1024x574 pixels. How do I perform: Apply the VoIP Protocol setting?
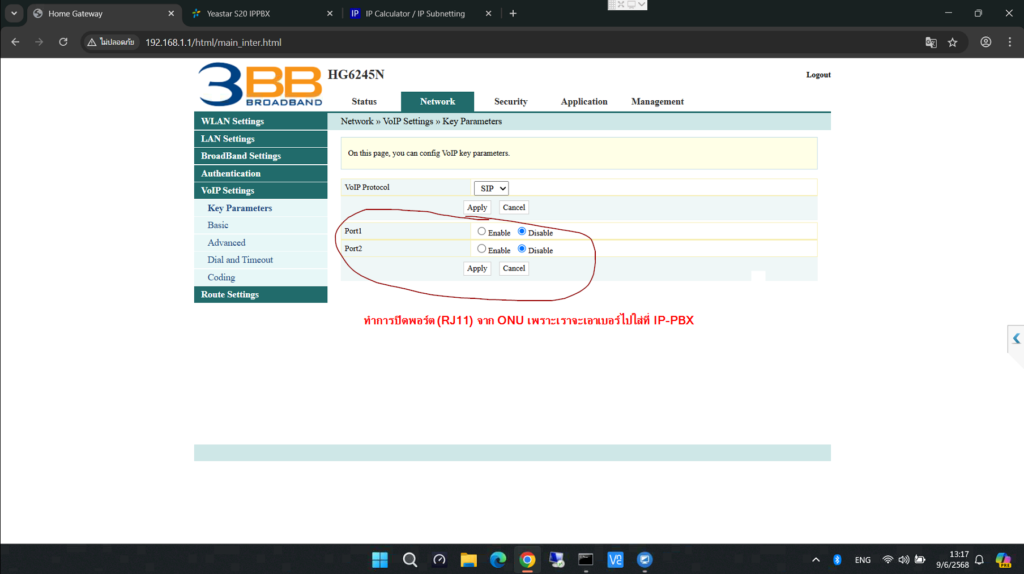tap(477, 208)
